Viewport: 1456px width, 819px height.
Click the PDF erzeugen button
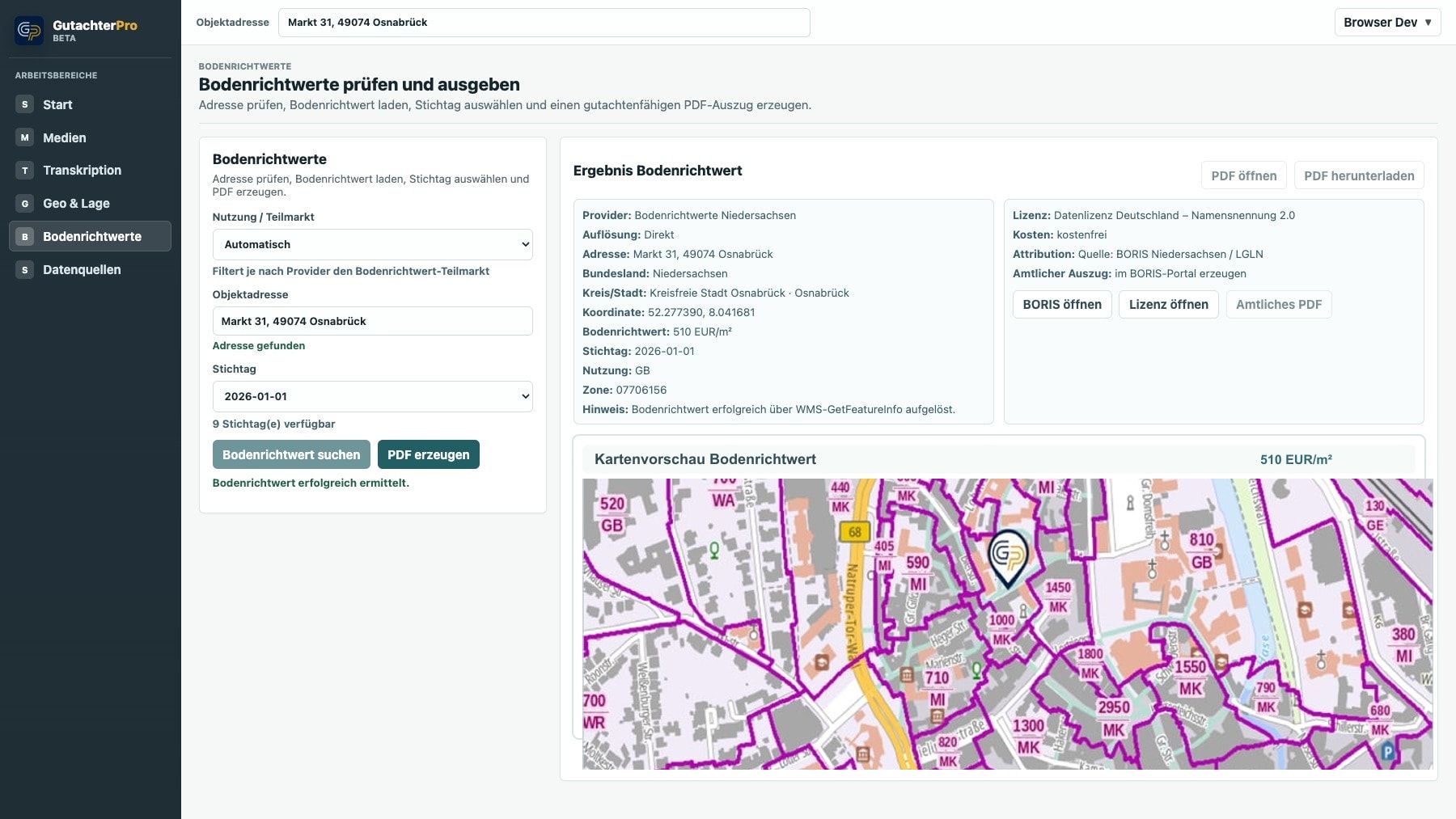pos(429,454)
